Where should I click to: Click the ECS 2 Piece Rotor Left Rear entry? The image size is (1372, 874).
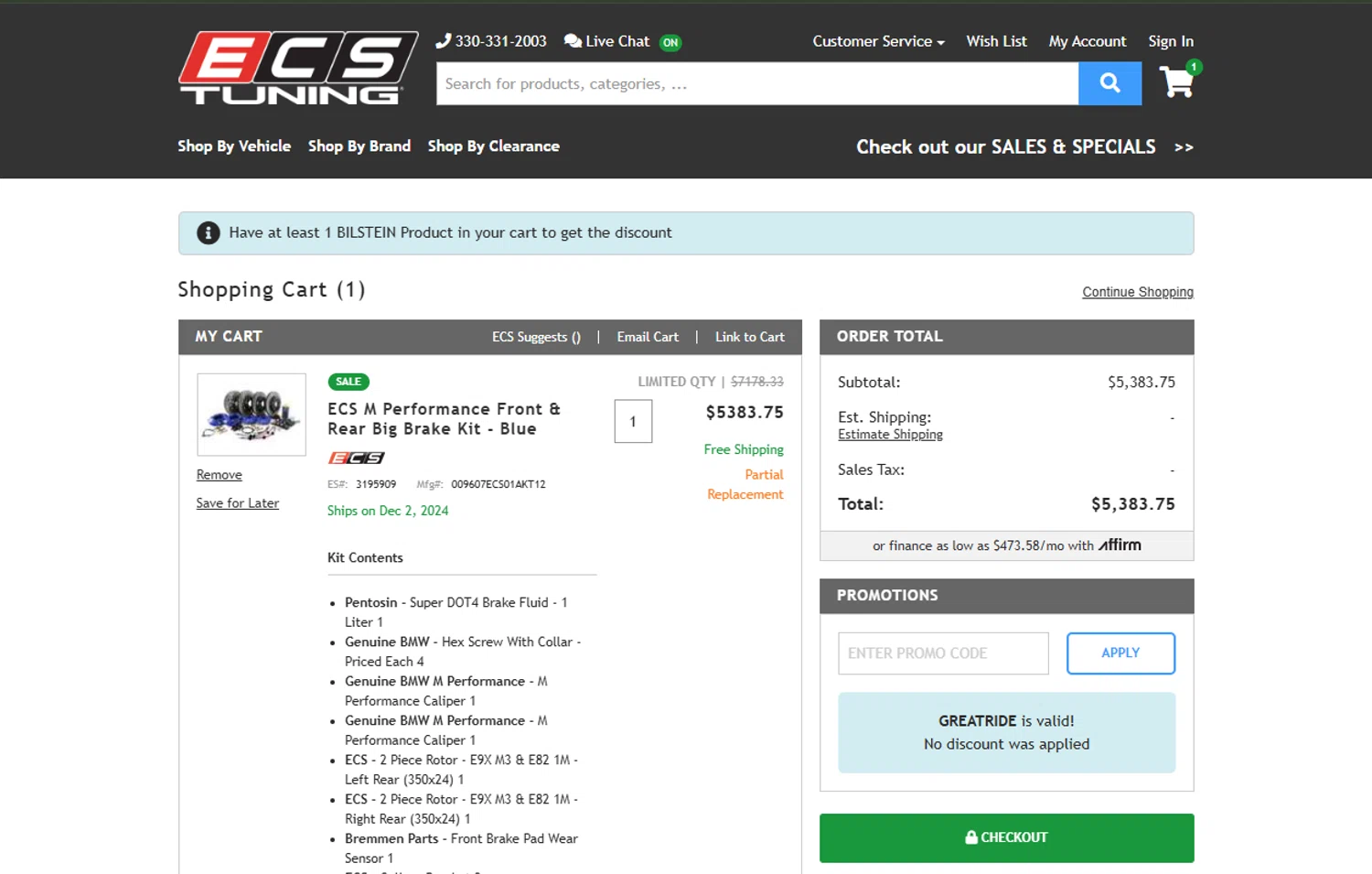(461, 770)
